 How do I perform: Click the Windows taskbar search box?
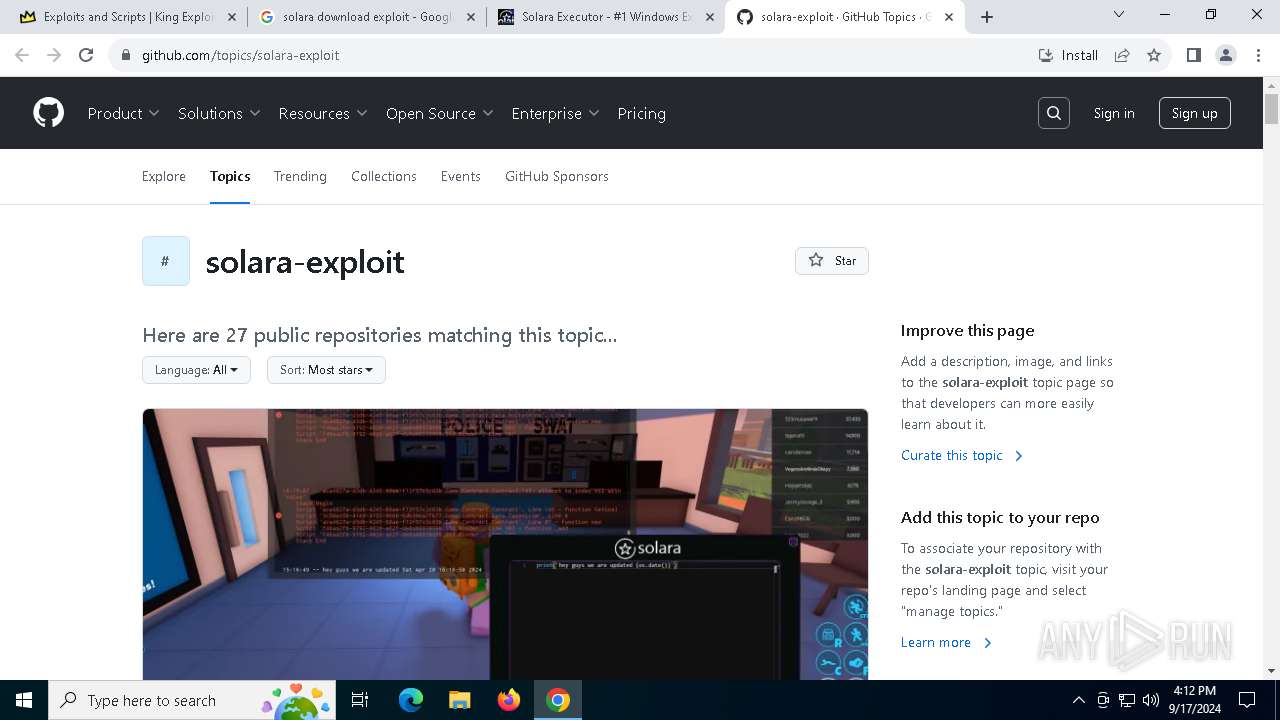[x=193, y=700]
